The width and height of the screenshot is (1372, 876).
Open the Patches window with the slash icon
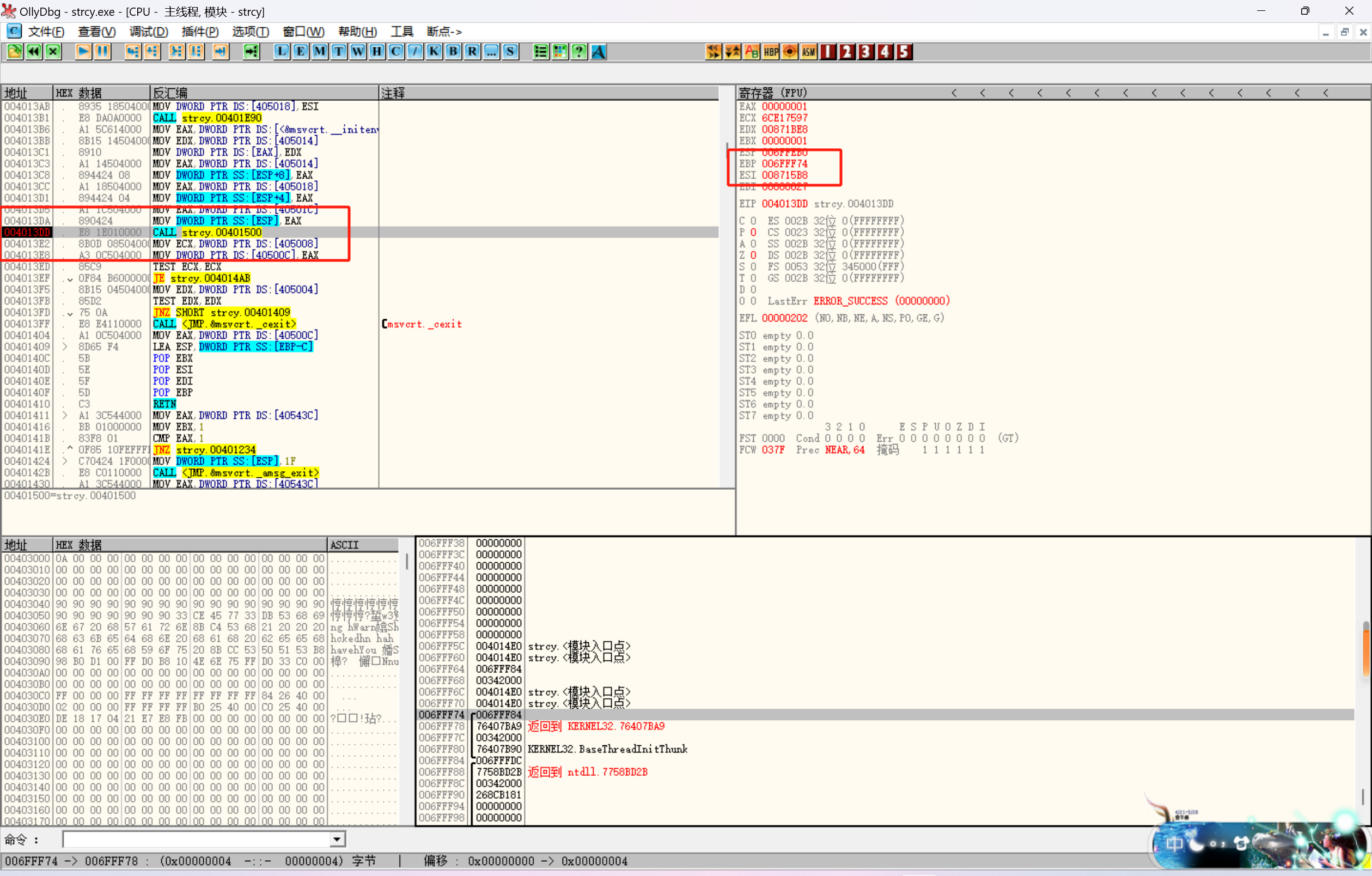point(416,52)
